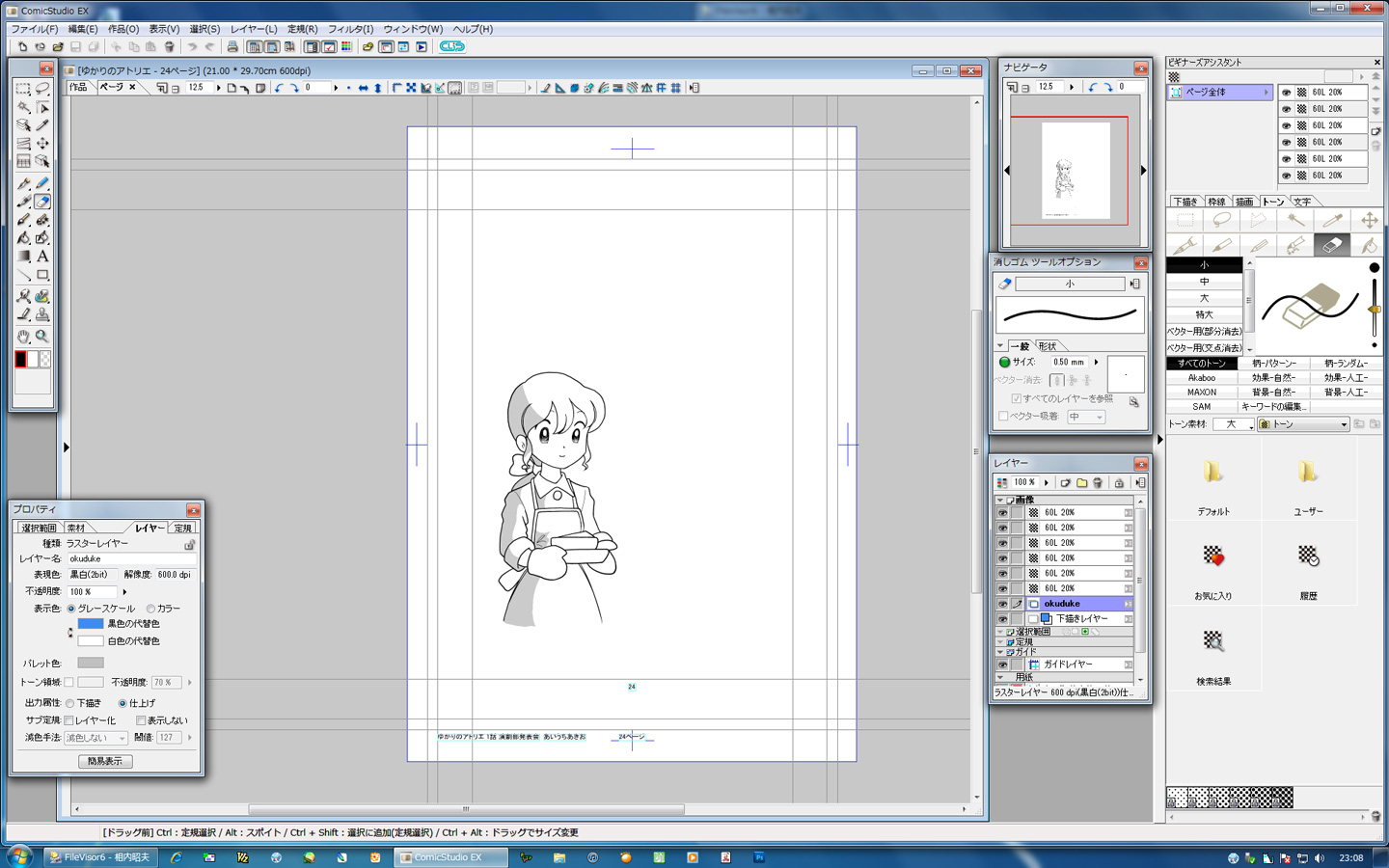Select the line tool
This screenshot has height=868, width=1389.
(23, 275)
